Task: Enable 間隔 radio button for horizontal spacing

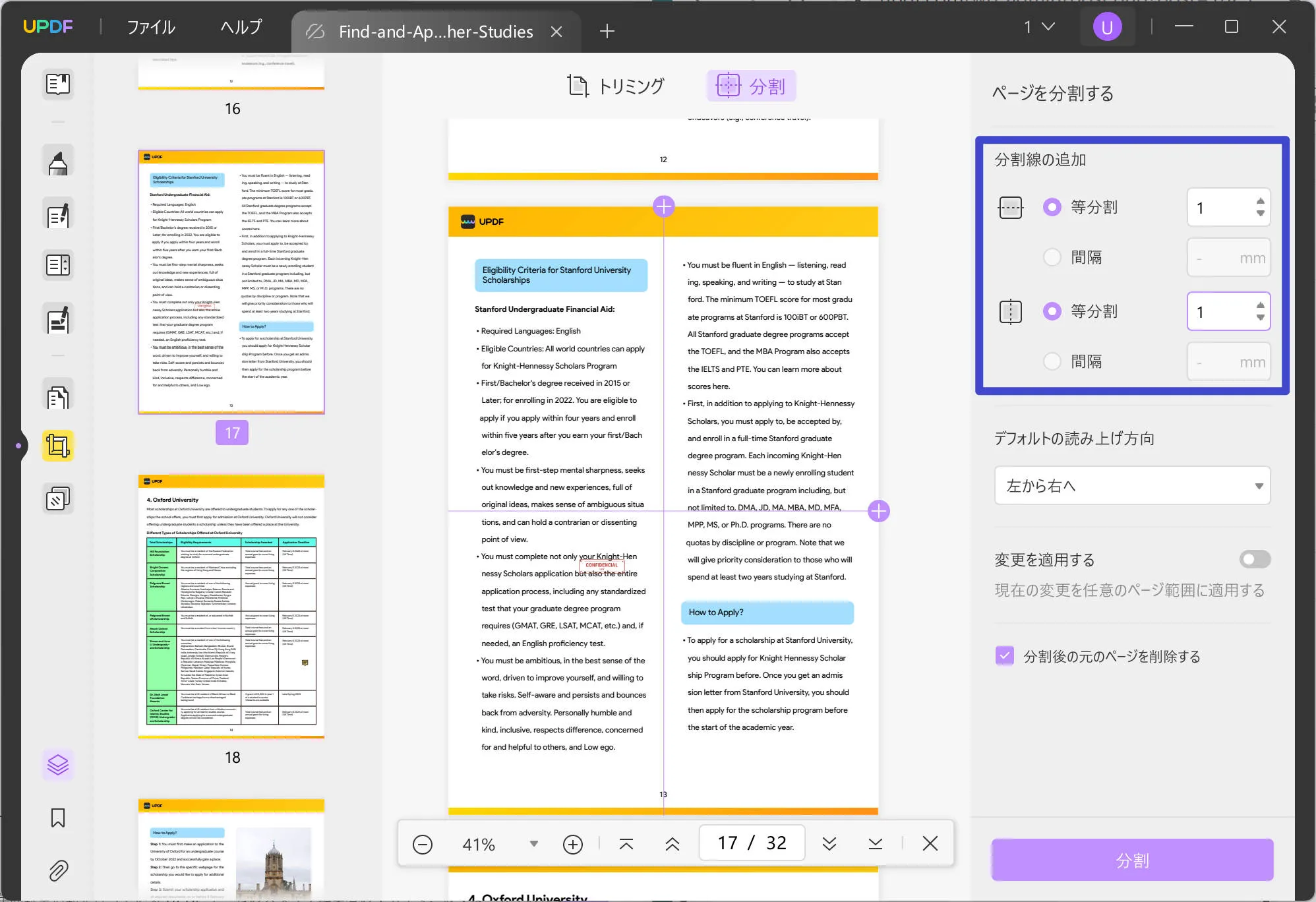Action: tap(1052, 257)
